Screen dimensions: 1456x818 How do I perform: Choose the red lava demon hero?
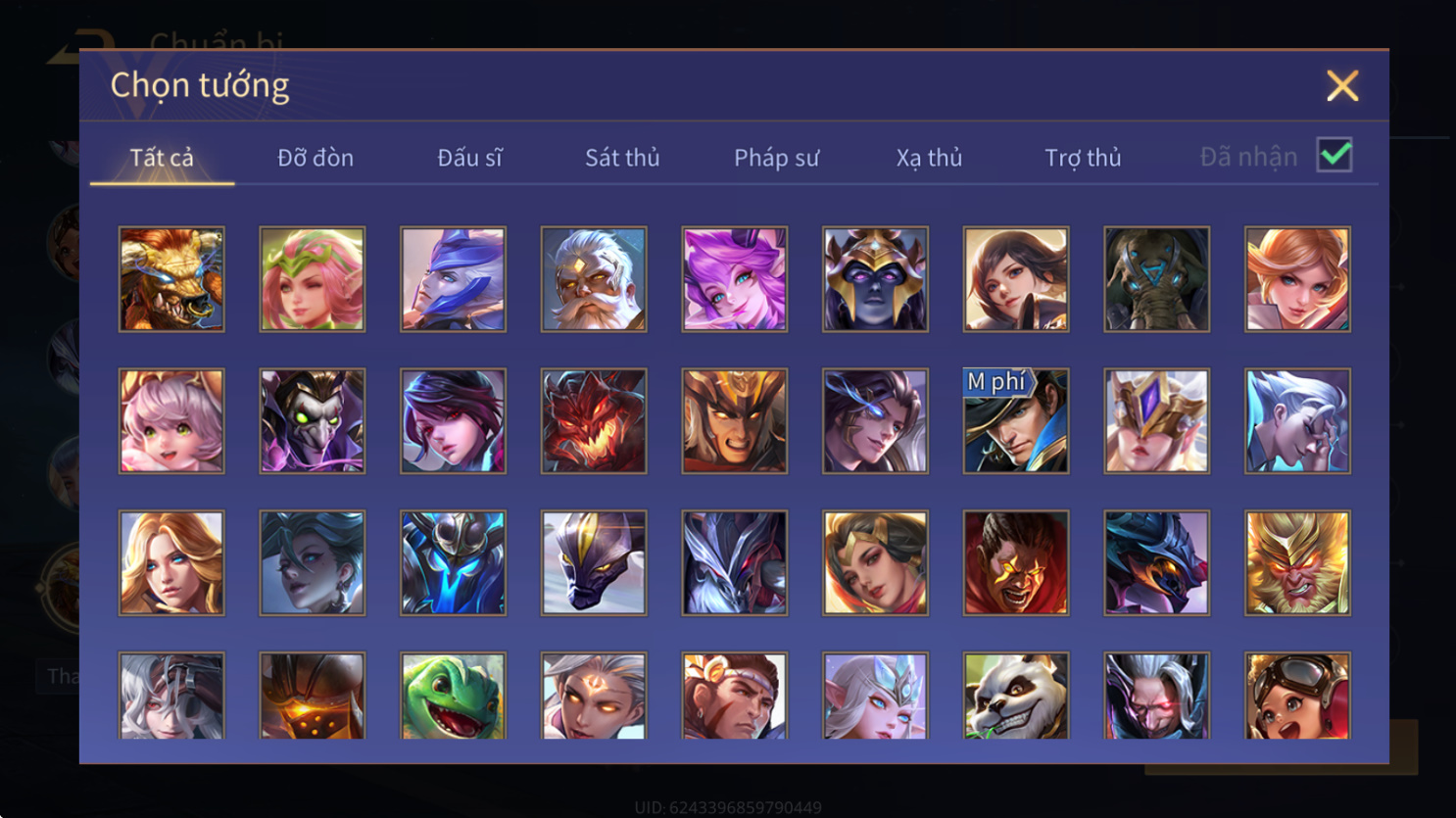[x=594, y=421]
